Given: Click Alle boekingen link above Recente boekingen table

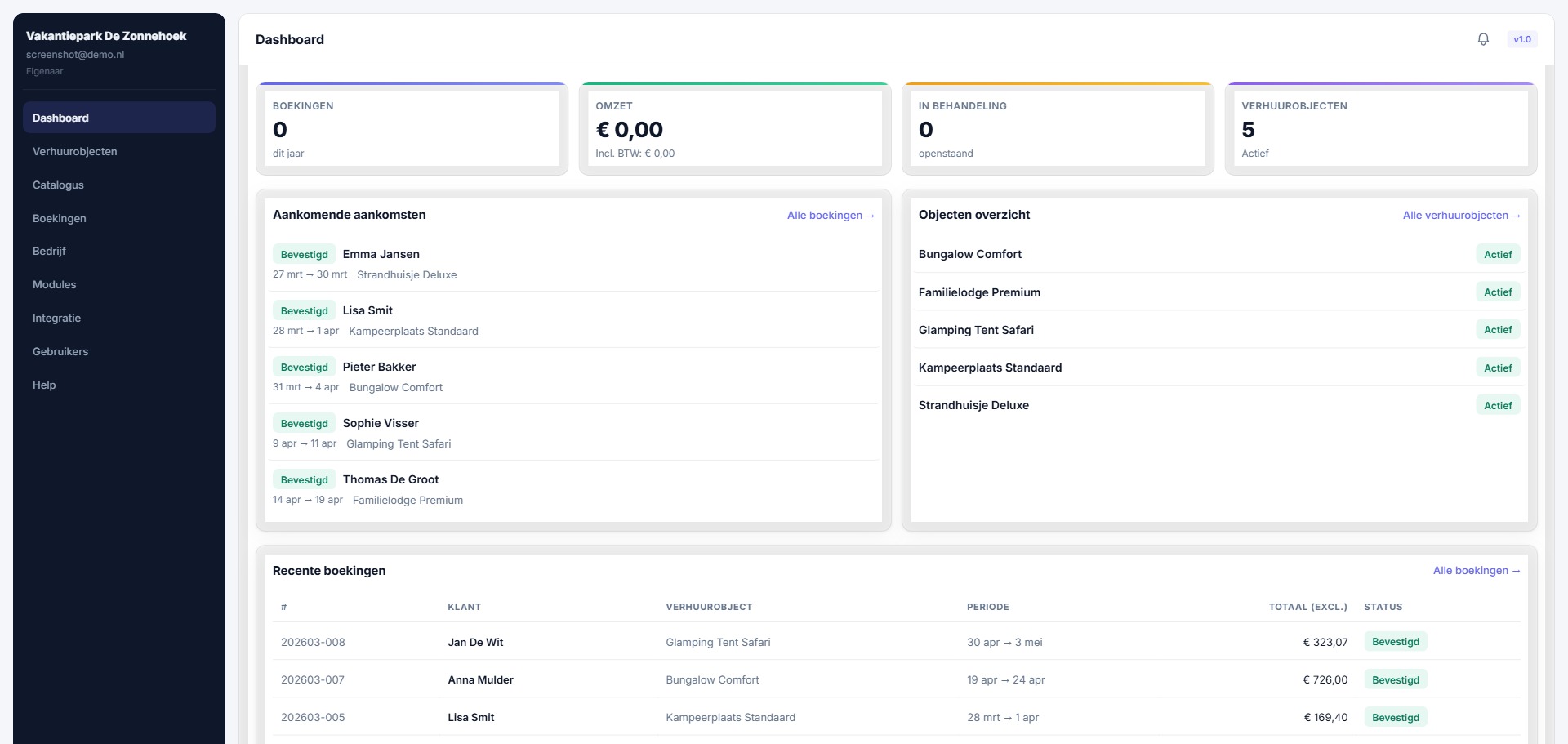Looking at the screenshot, I should coord(1477,570).
